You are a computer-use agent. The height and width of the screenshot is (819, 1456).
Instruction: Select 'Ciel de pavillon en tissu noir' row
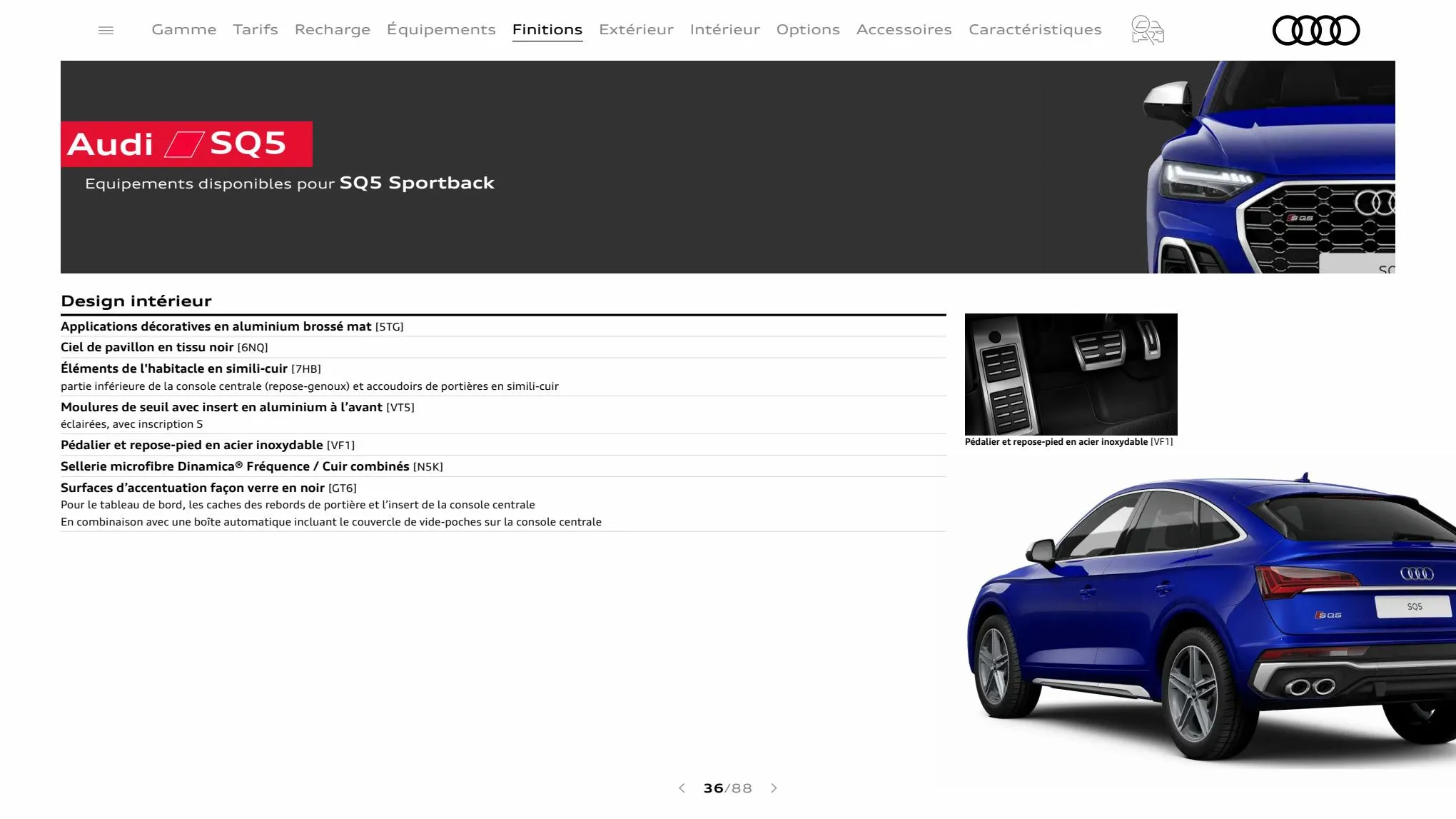[503, 347]
